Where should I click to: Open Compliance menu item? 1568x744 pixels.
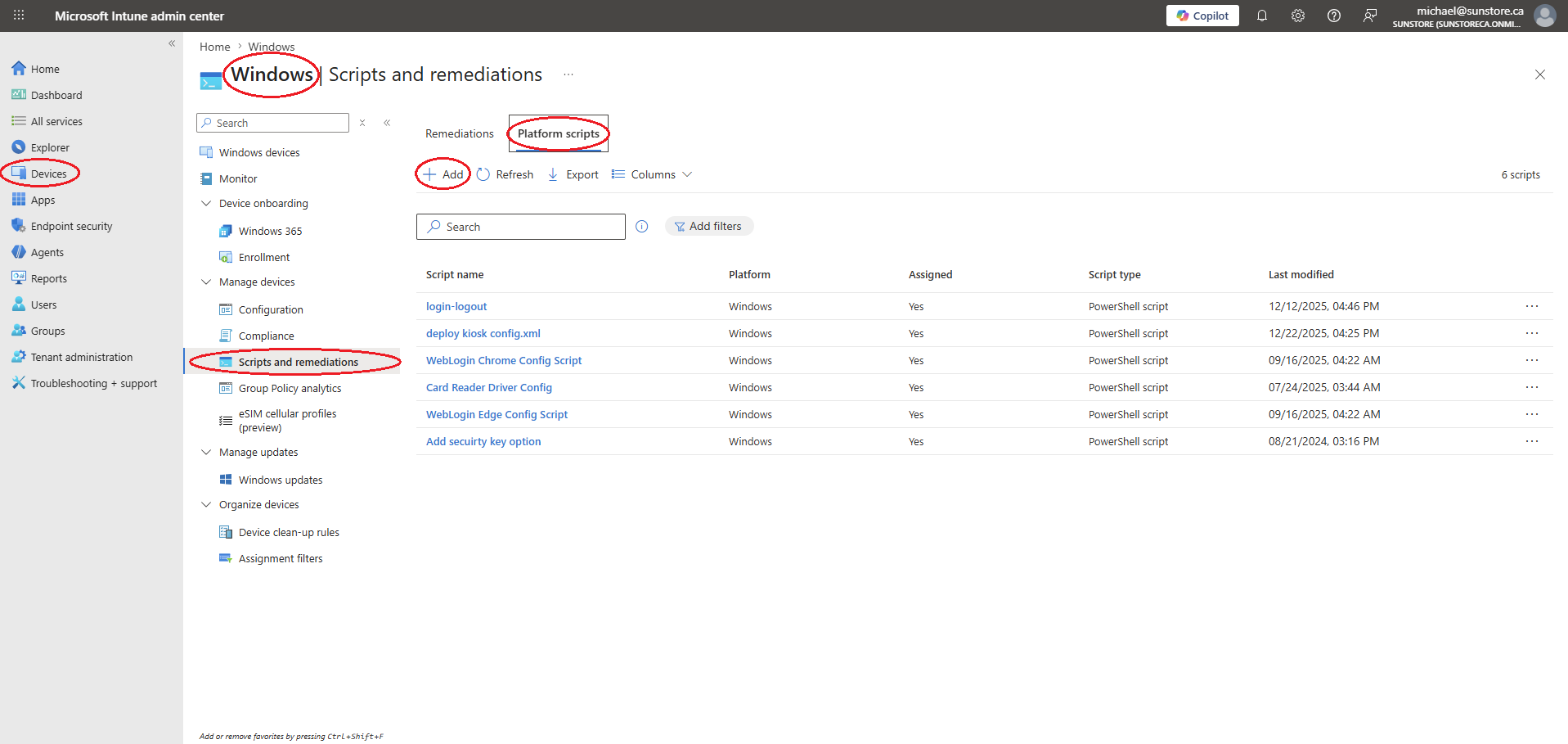(x=266, y=336)
